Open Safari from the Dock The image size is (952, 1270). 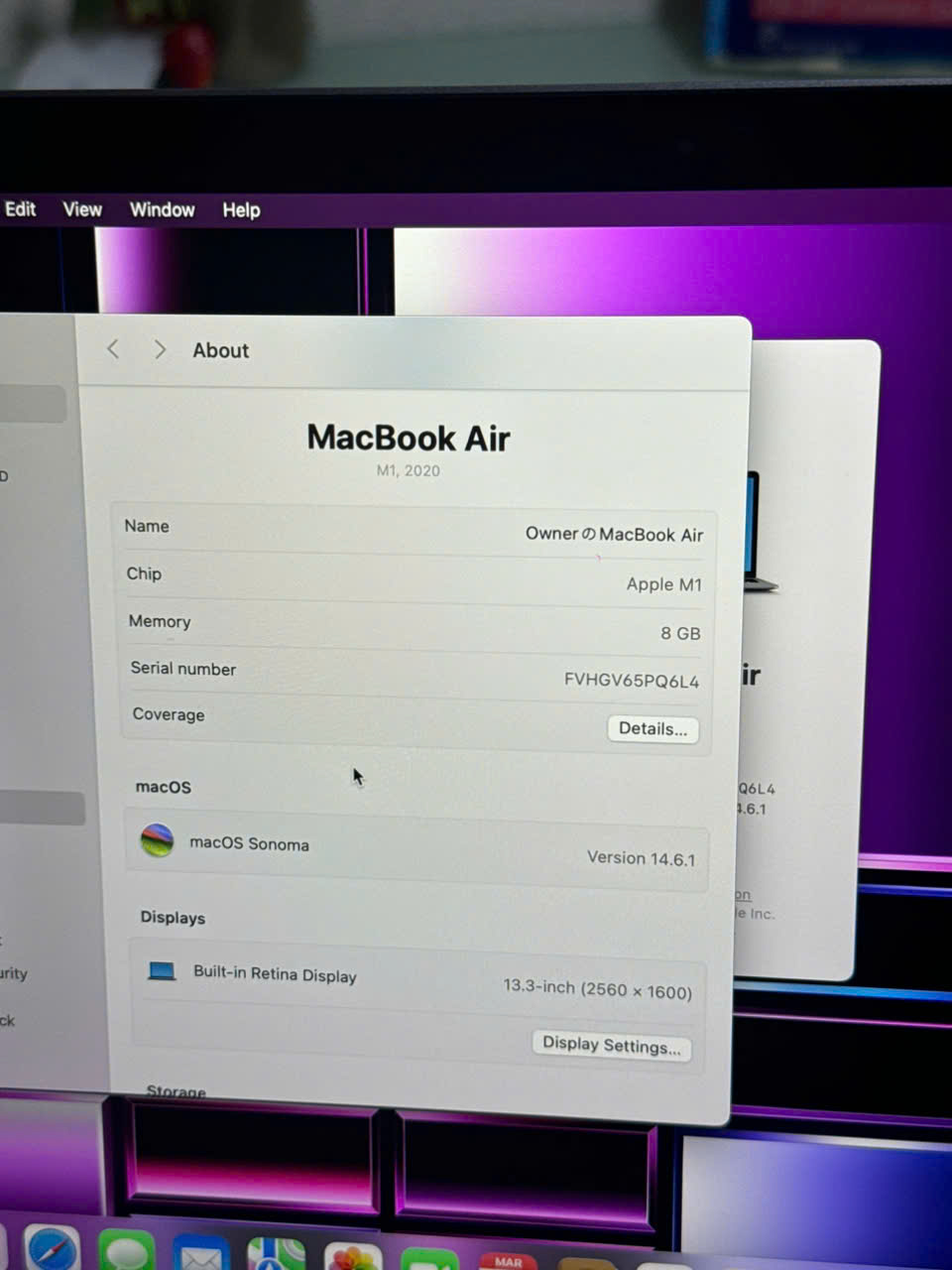53,1250
